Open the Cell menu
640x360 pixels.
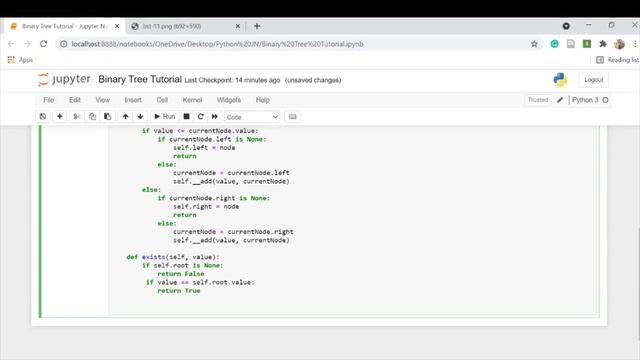(162, 100)
